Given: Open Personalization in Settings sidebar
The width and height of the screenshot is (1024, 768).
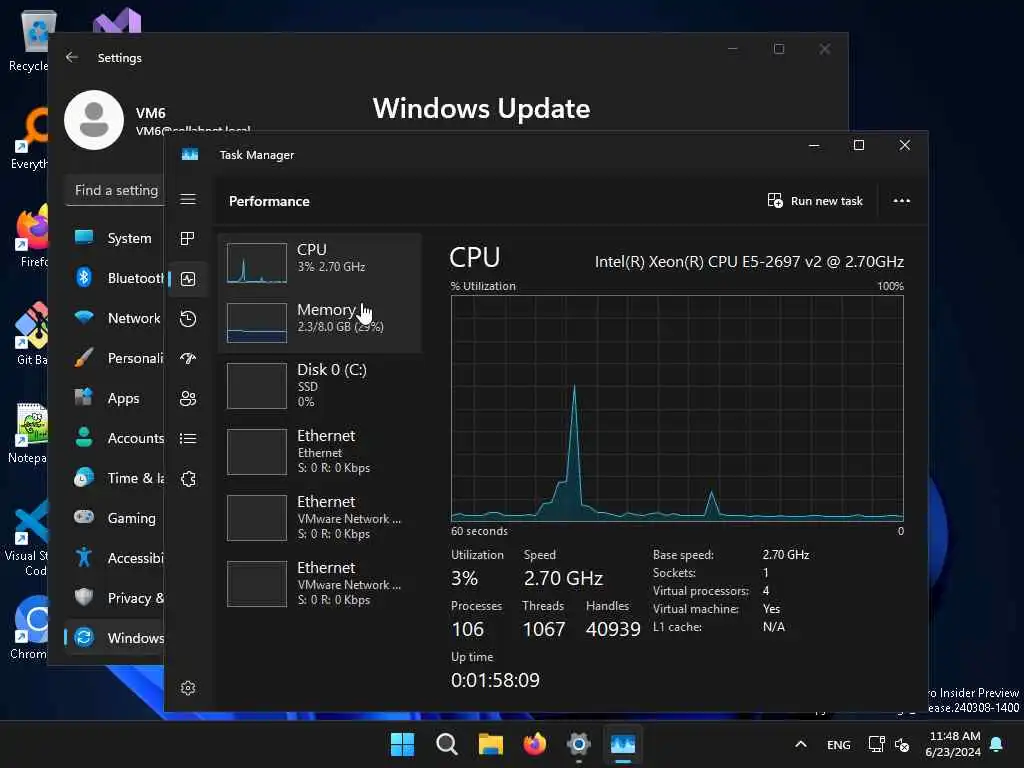Looking at the screenshot, I should coord(115,358).
